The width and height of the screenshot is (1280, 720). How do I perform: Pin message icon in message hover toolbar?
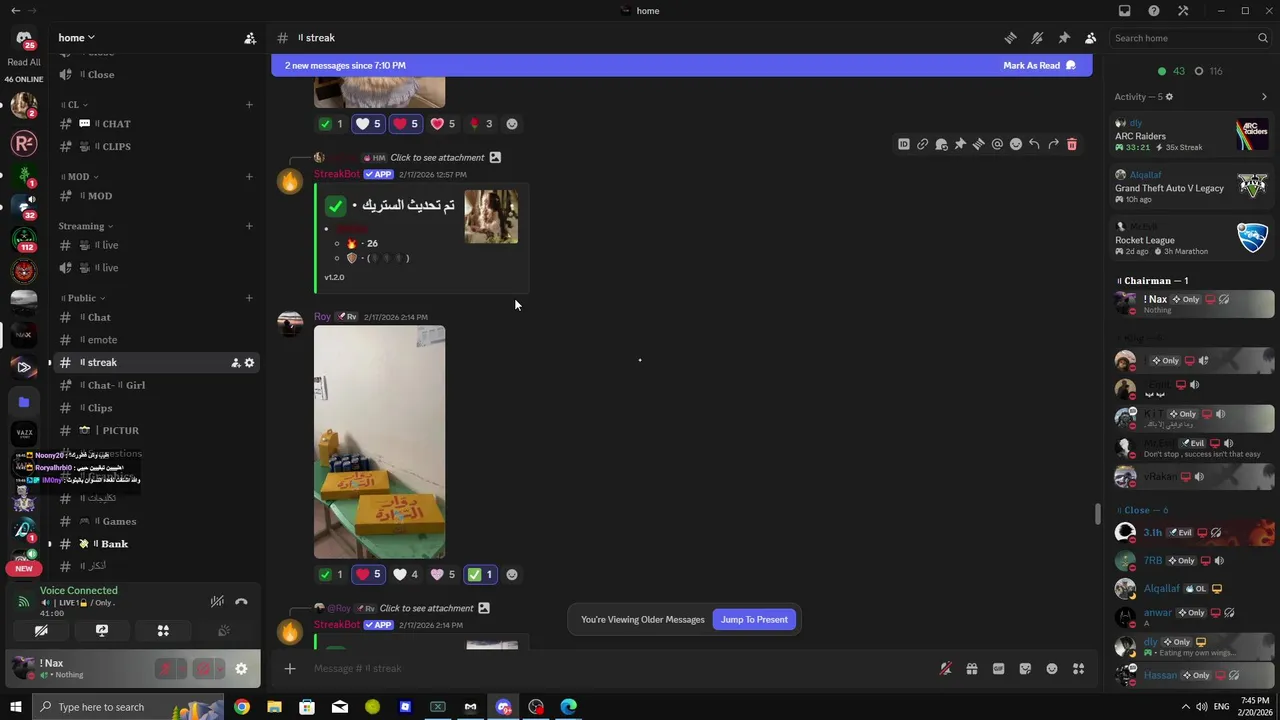click(x=960, y=144)
